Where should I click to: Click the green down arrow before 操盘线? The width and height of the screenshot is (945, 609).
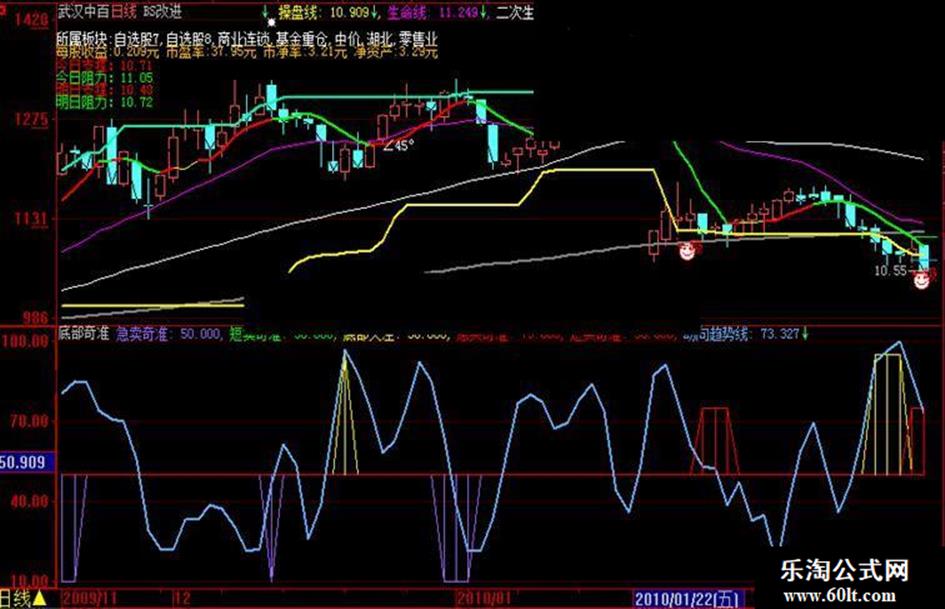point(266,11)
